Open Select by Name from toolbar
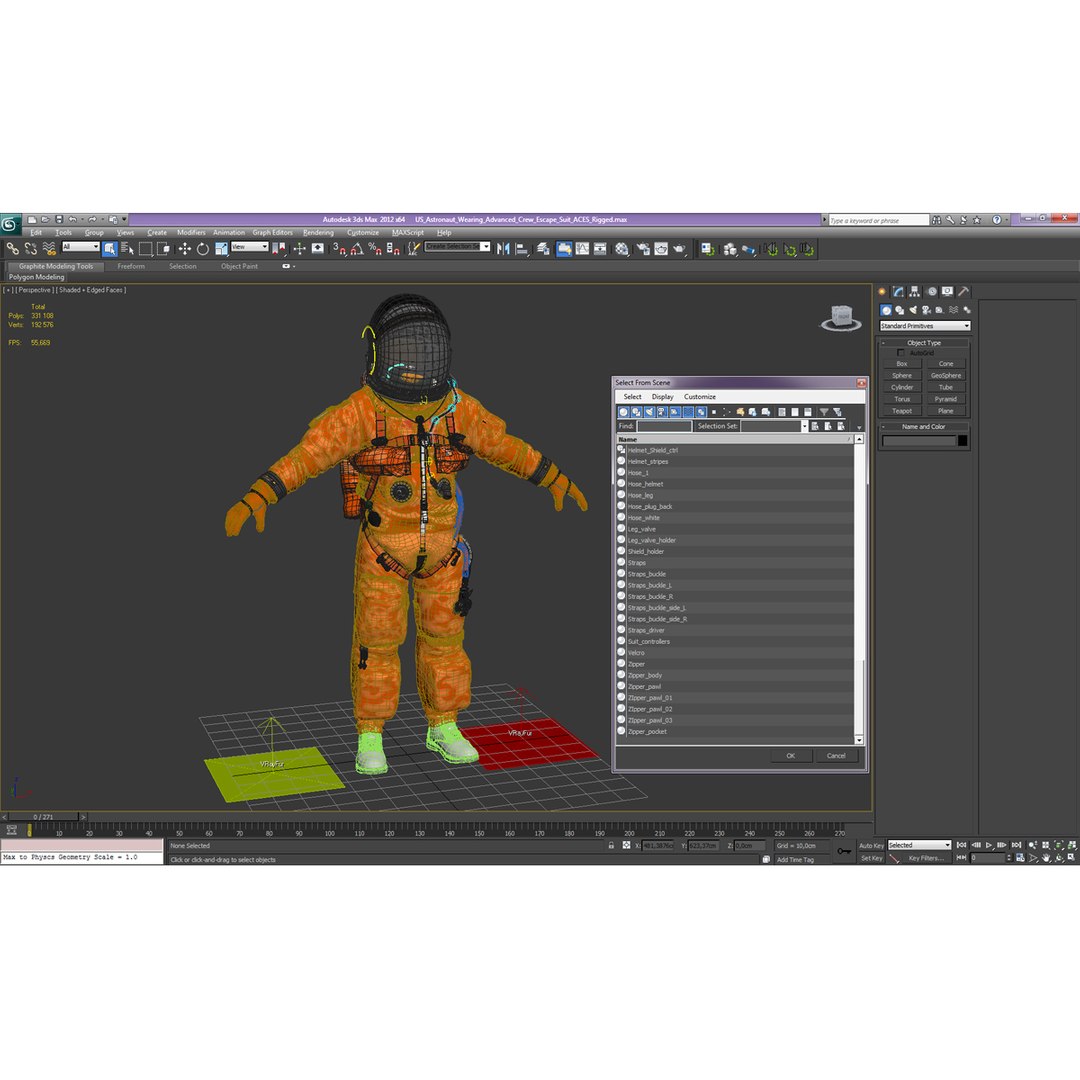The image size is (1080, 1080). point(127,249)
